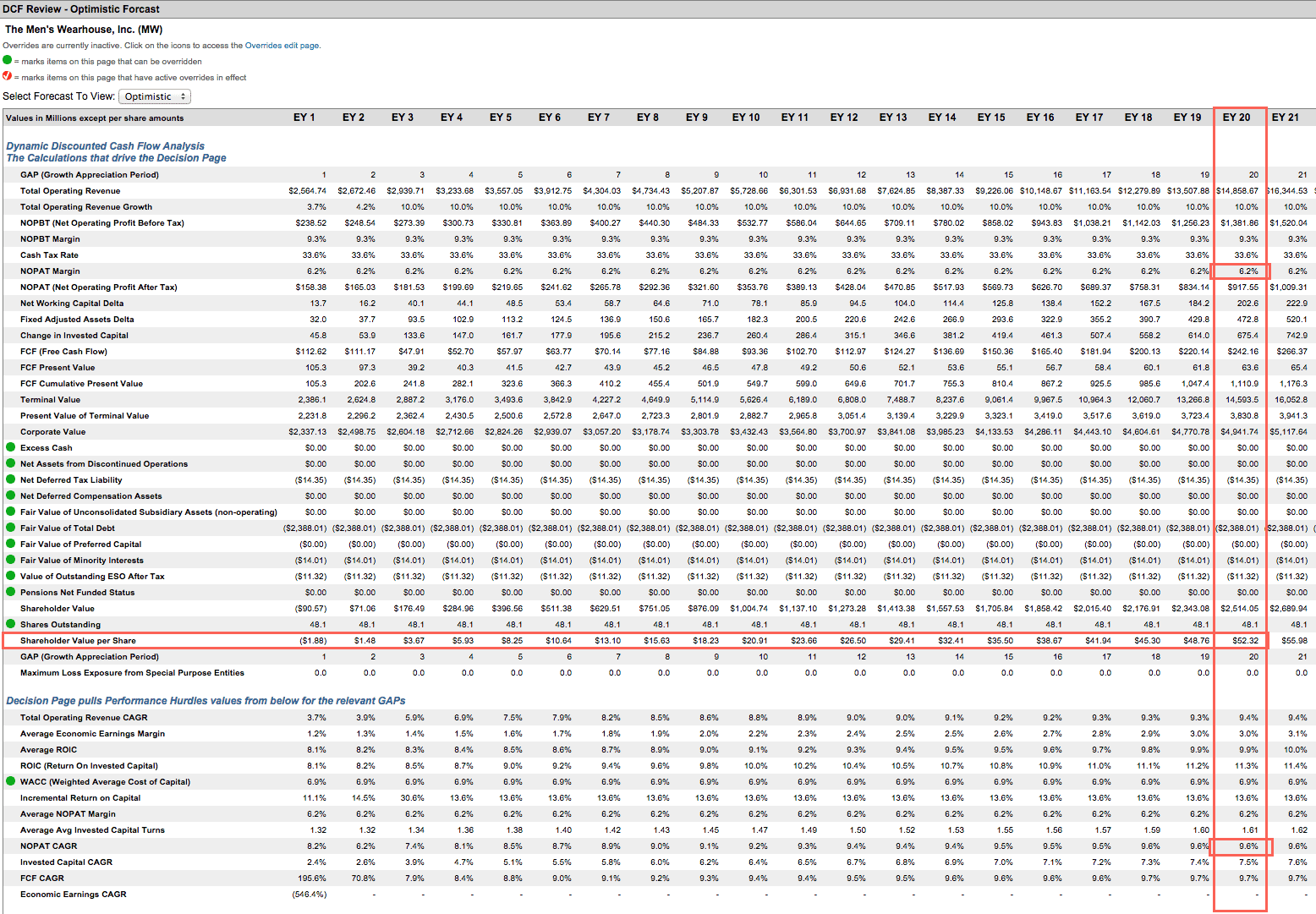Open the green override icon for WACC row
This screenshot has width=1316, height=914.
(x=11, y=781)
